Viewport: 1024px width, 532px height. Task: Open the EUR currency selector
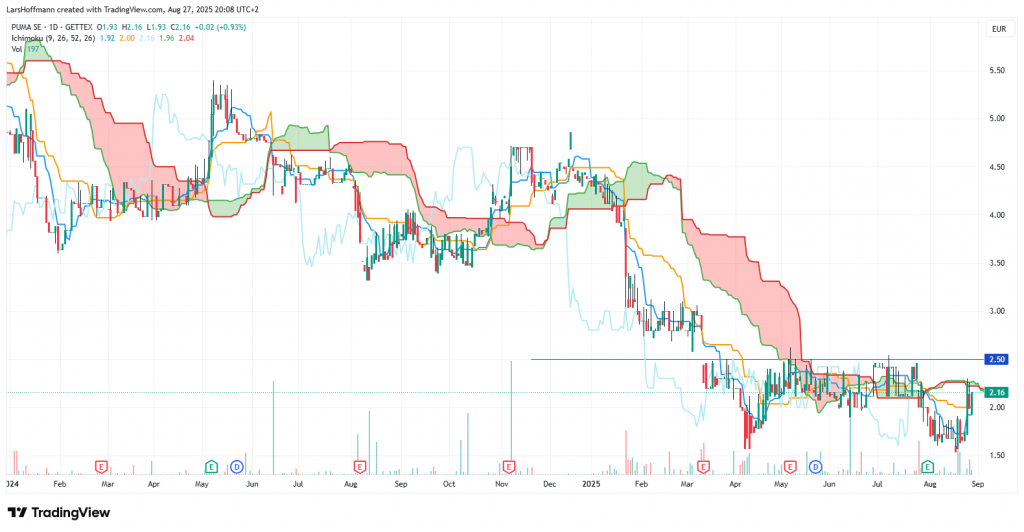pyautogui.click(x=997, y=30)
